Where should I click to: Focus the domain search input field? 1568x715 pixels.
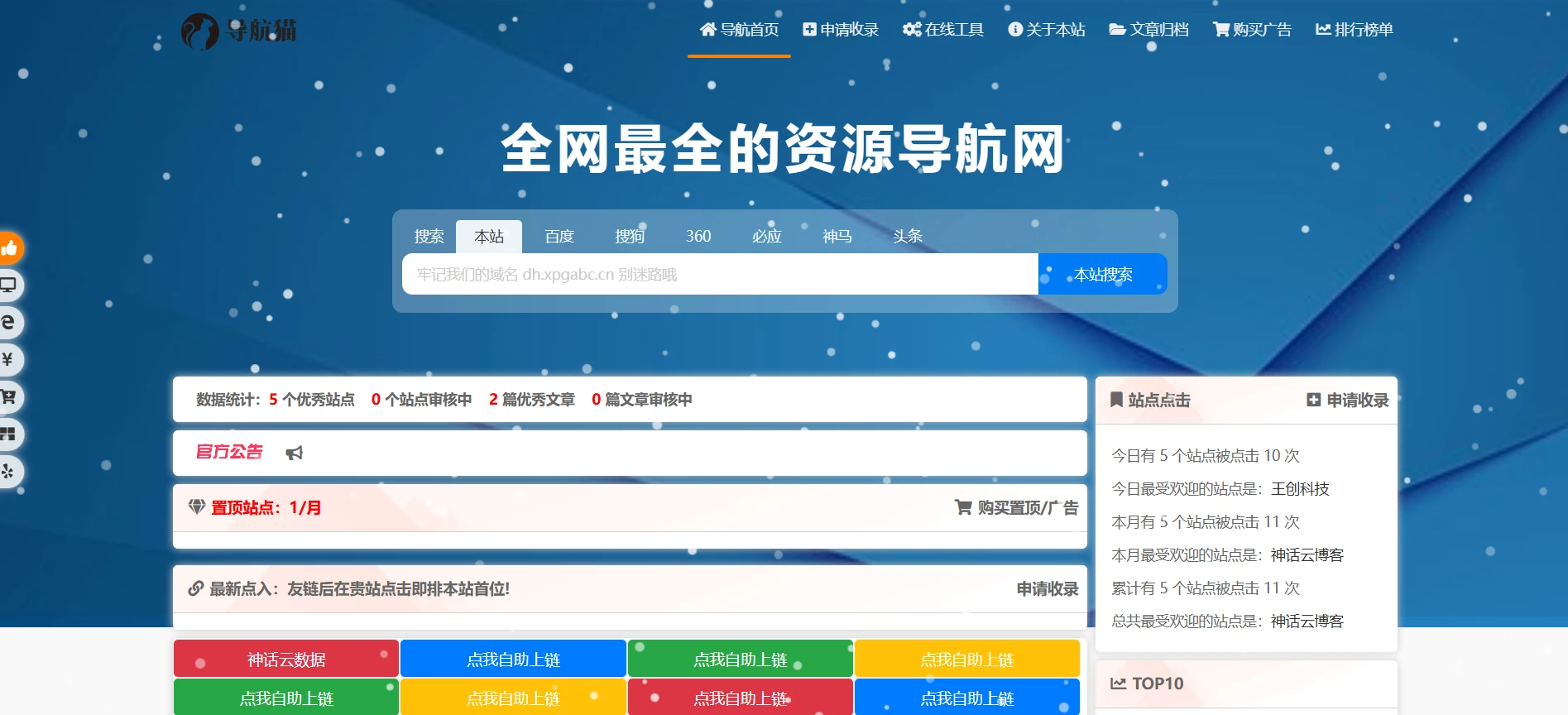720,274
